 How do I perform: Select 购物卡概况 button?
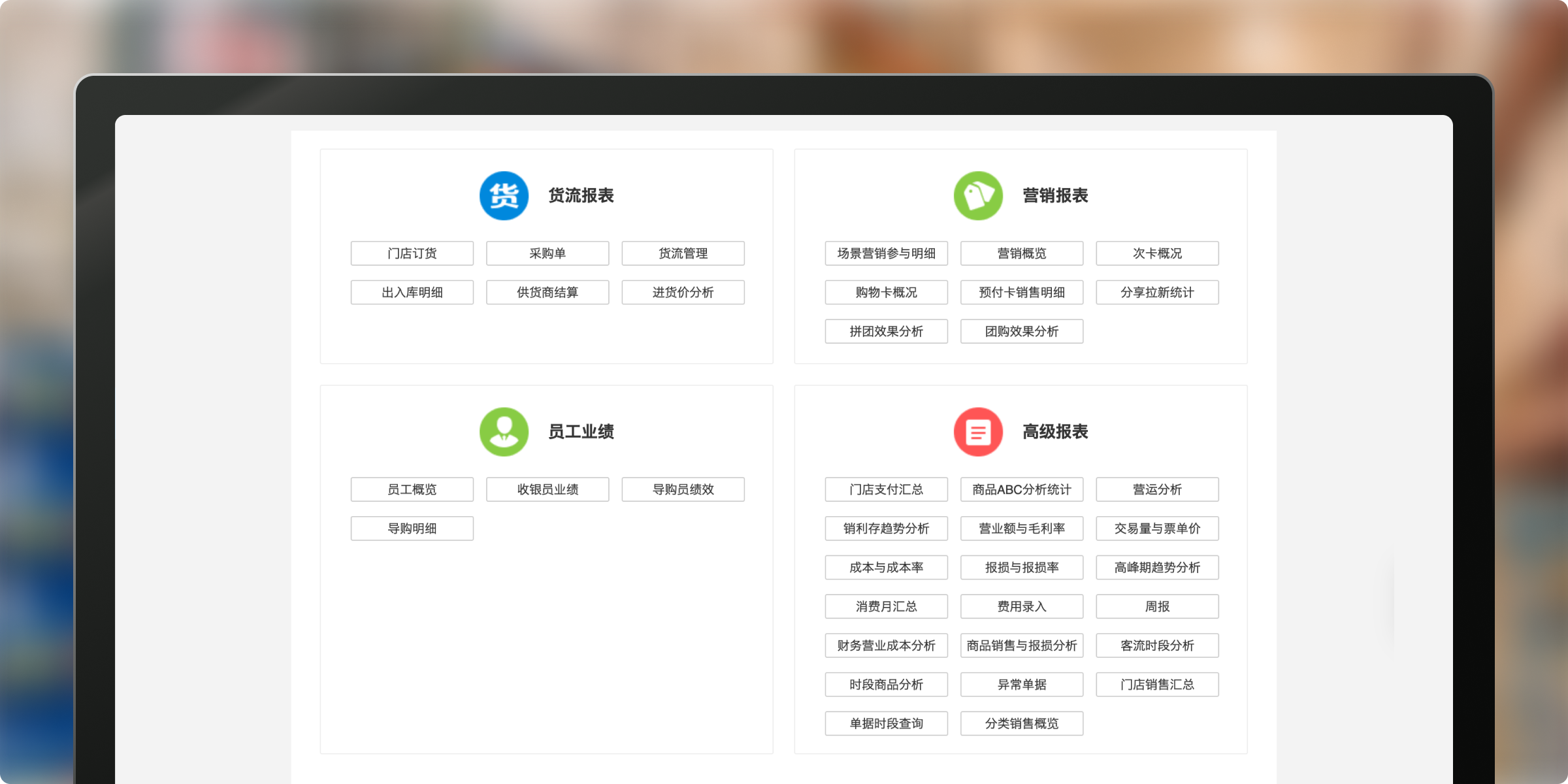pos(887,292)
